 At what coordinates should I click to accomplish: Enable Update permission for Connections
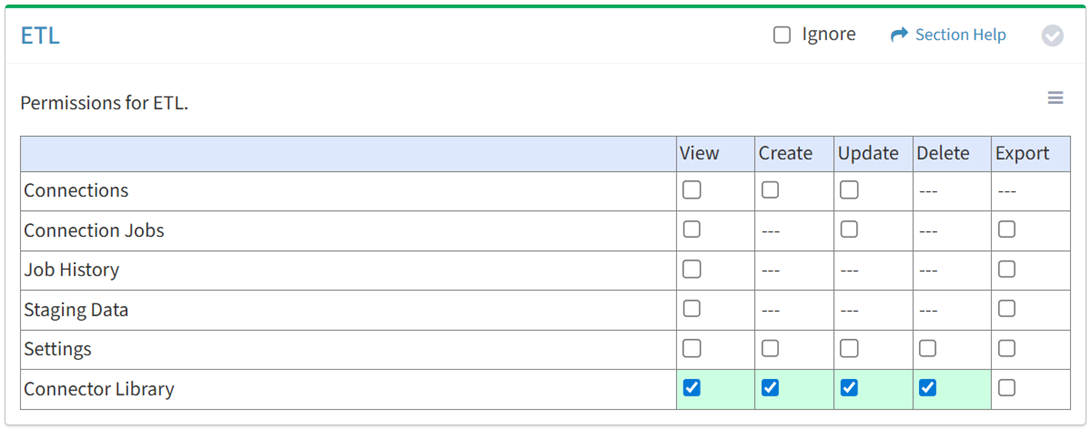click(849, 190)
